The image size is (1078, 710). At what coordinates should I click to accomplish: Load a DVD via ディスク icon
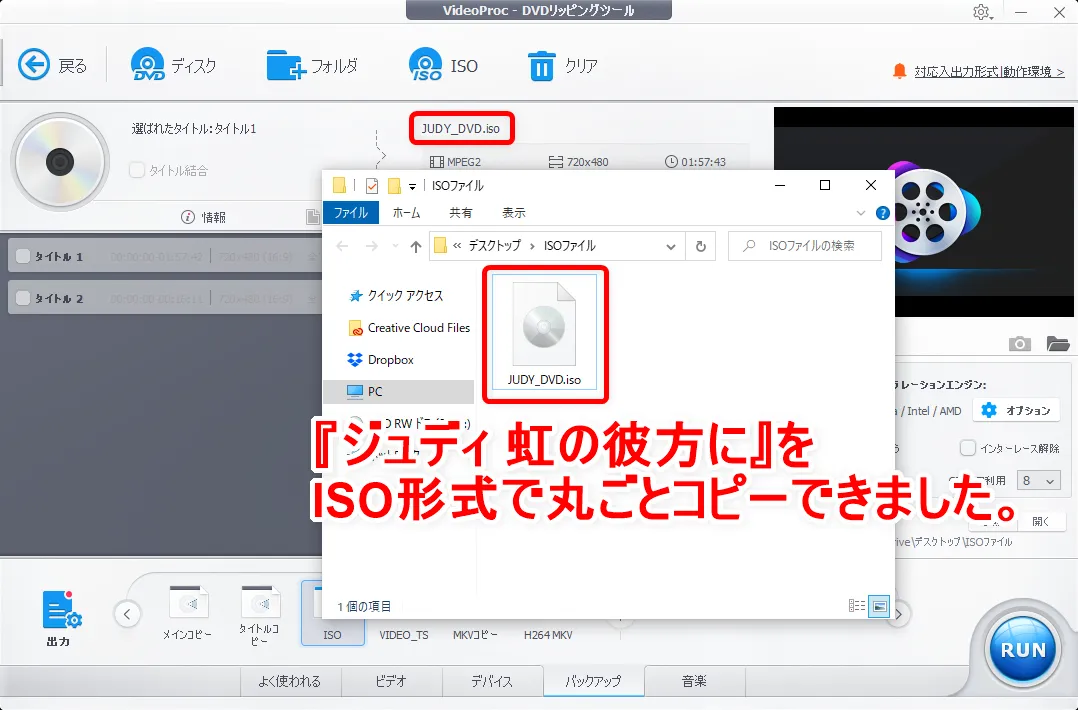[x=173, y=65]
